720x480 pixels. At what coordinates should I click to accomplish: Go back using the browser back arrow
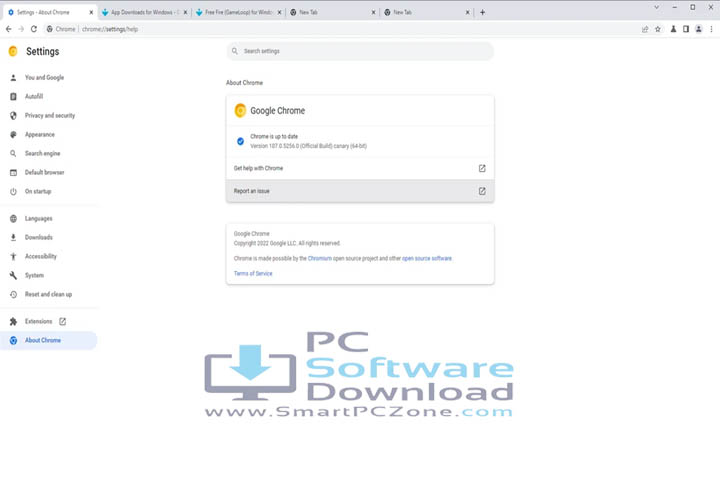[9, 29]
